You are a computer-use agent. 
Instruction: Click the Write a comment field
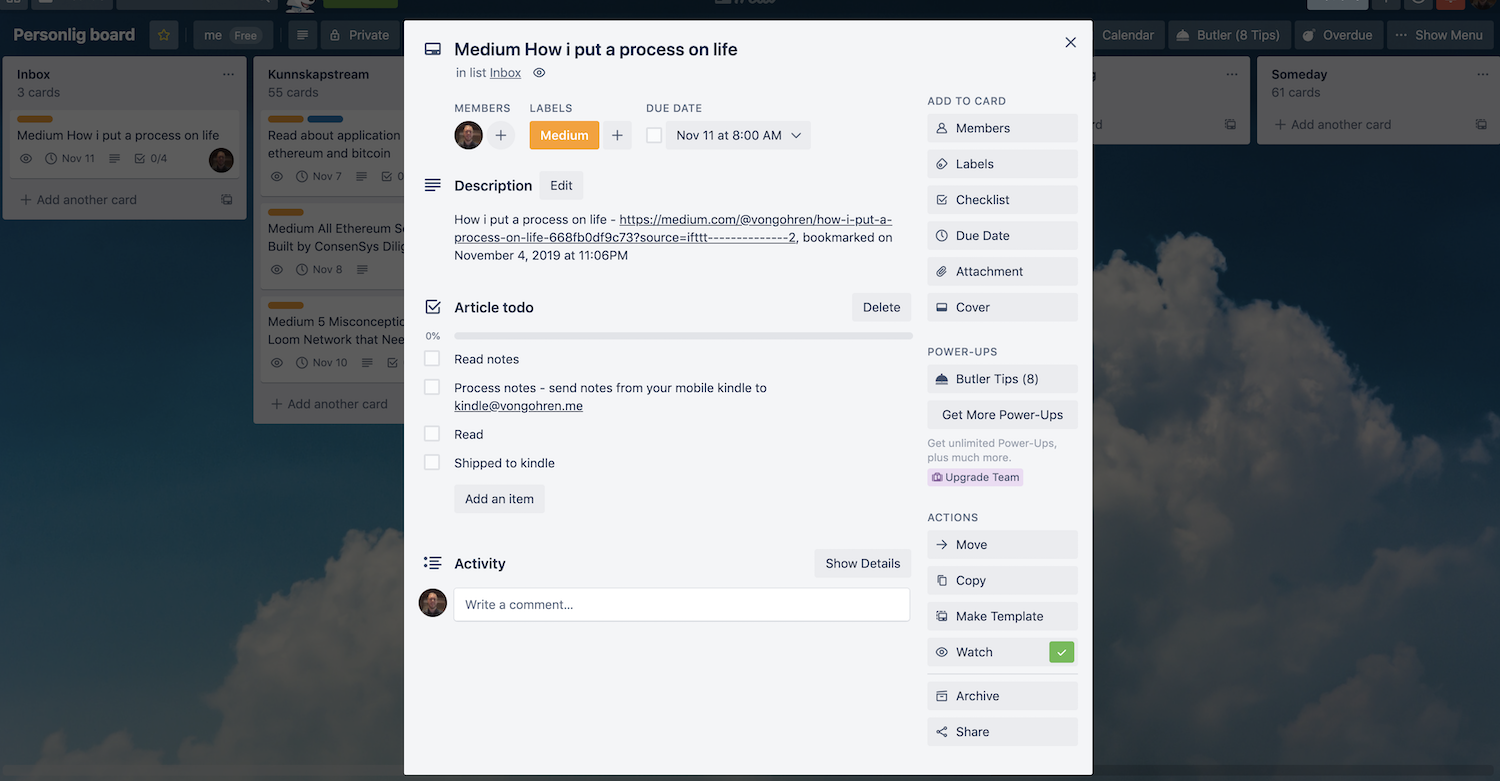pos(682,604)
